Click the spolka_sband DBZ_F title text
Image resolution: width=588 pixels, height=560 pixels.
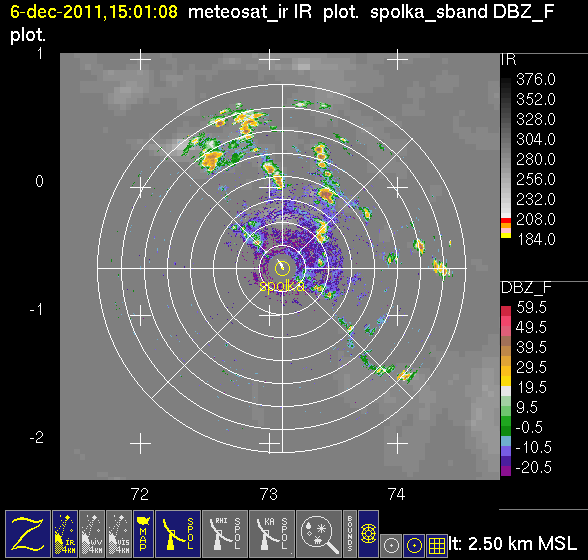[462, 12]
